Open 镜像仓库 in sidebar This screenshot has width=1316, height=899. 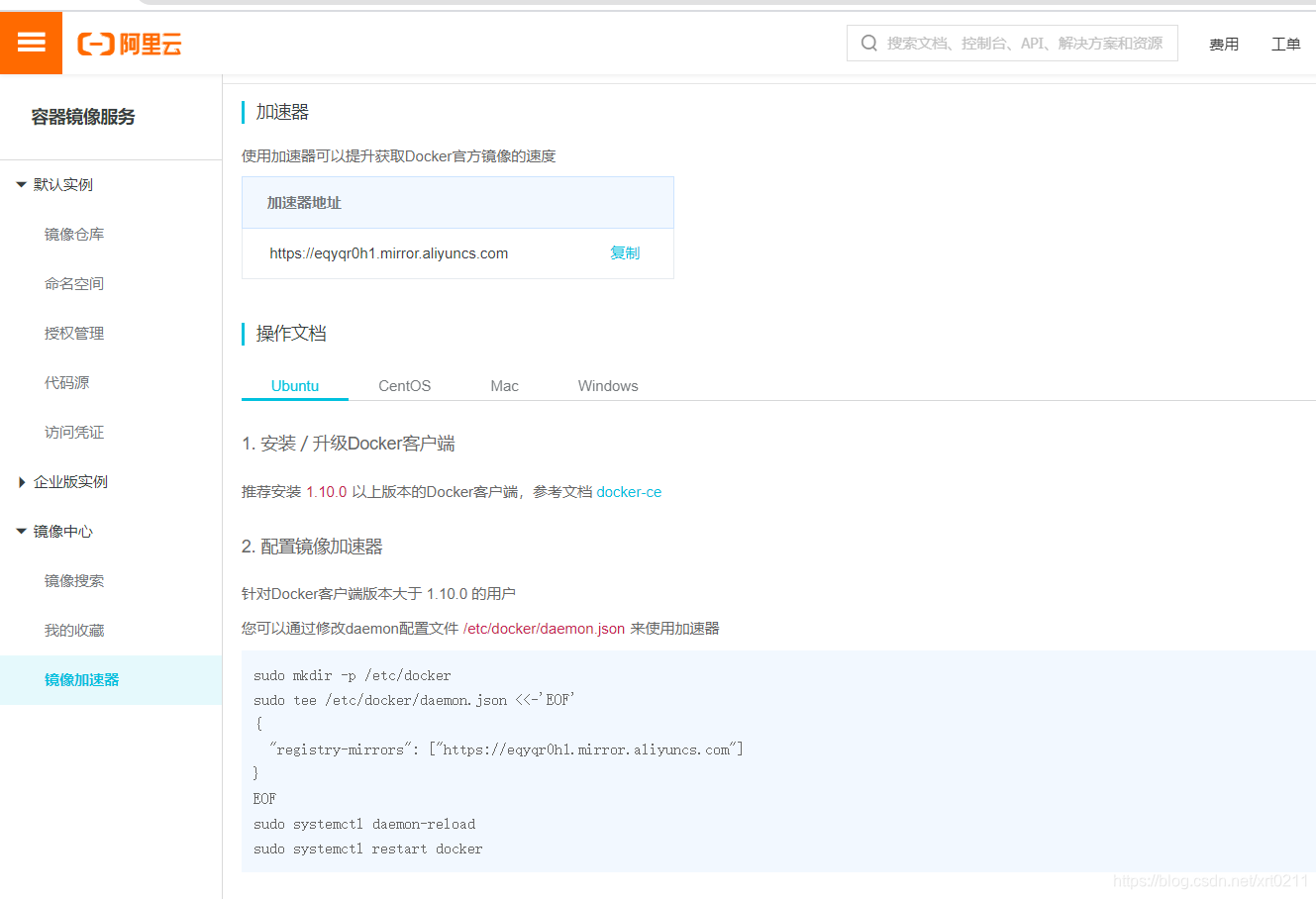point(74,235)
